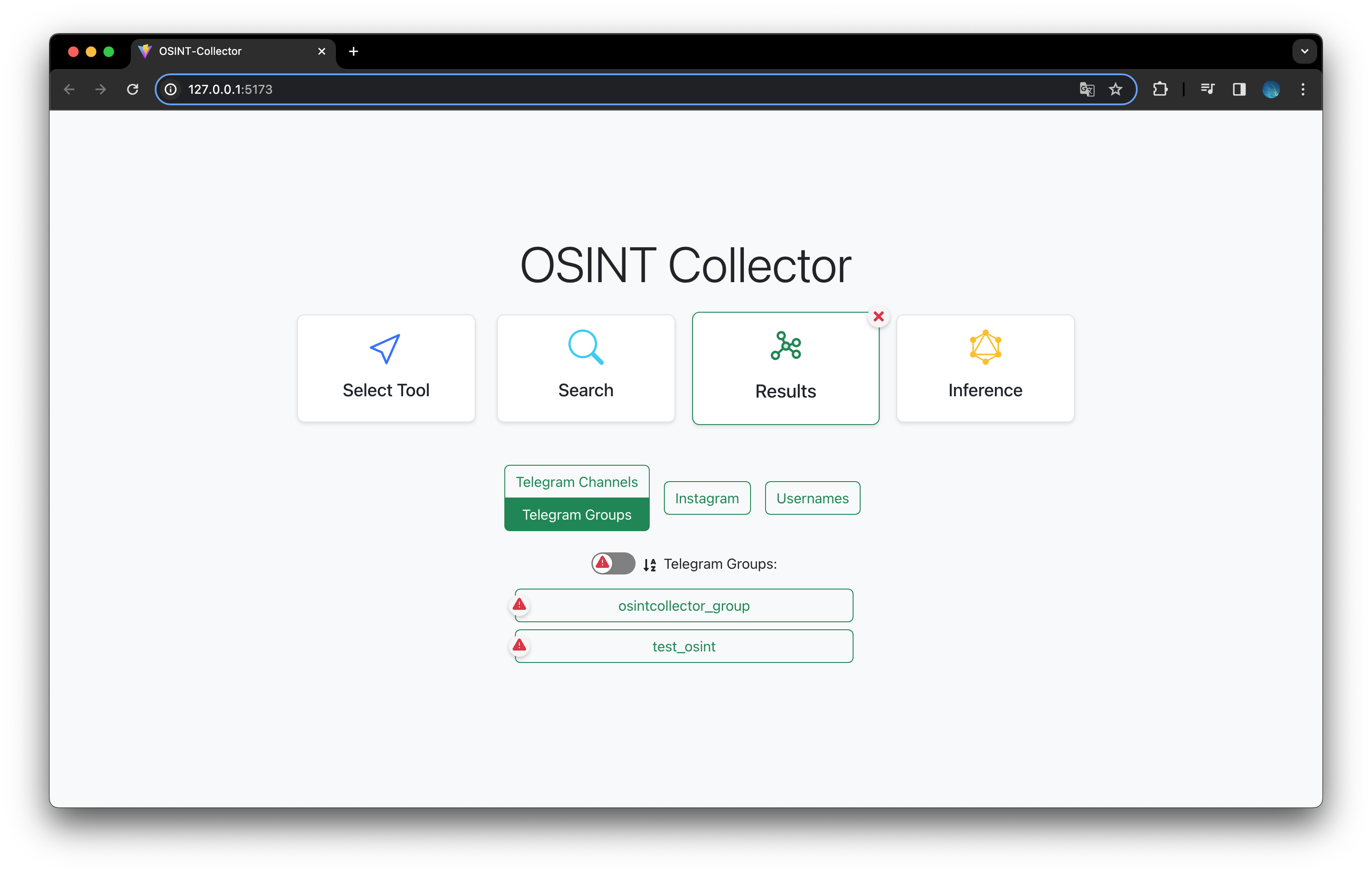Viewport: 1372px width, 873px height.
Task: Toggle the warning filter switch
Action: tap(613, 563)
